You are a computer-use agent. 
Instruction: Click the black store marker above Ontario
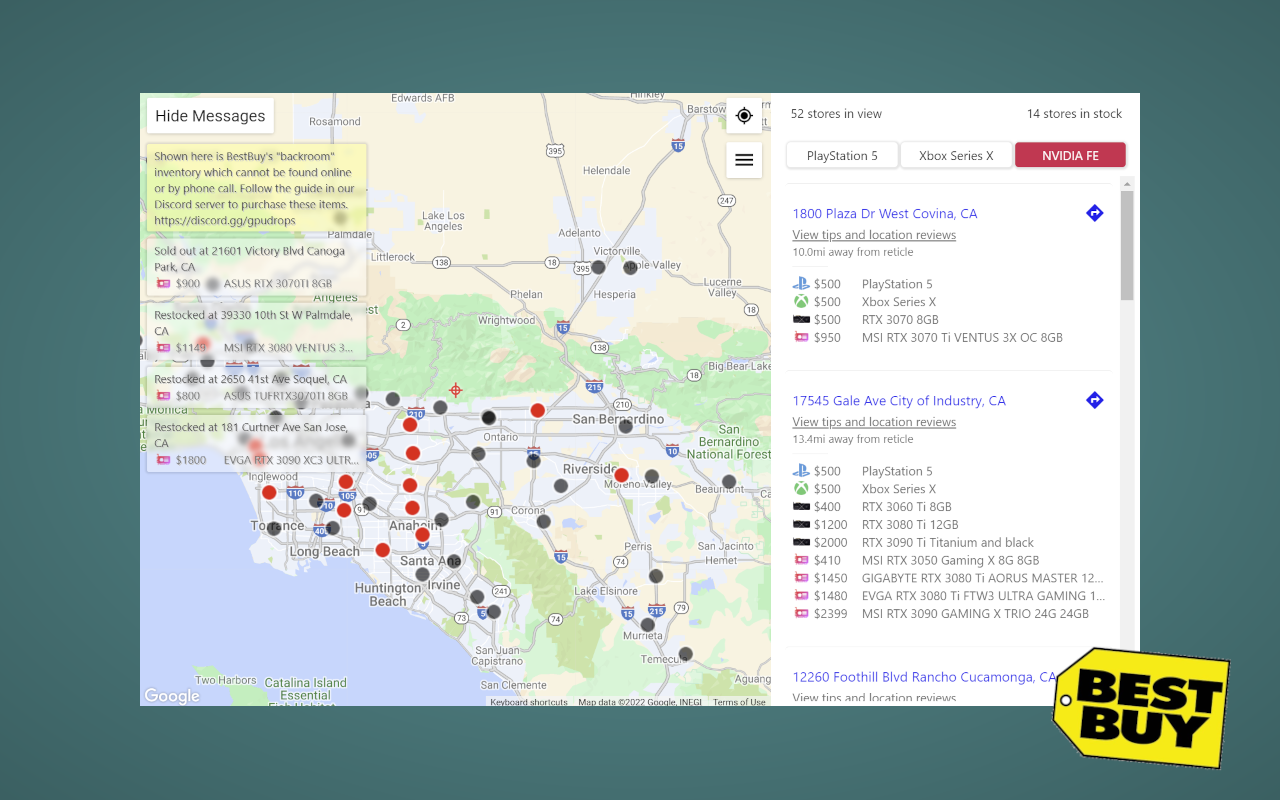[x=488, y=417]
